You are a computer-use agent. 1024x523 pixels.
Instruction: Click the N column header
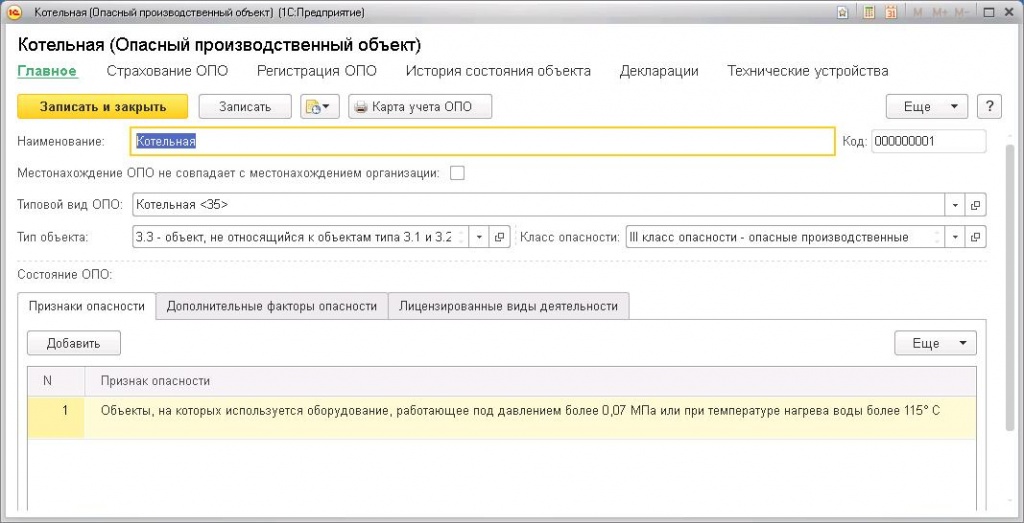point(56,381)
